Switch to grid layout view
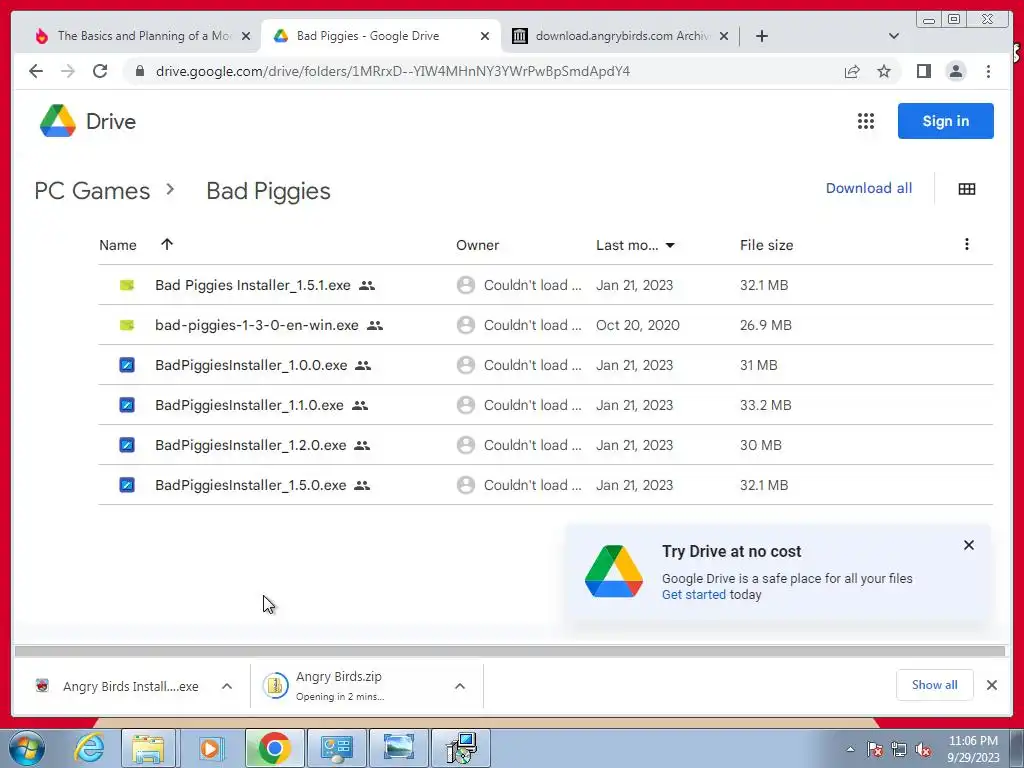Screen dimensions: 1024x768 point(967,189)
